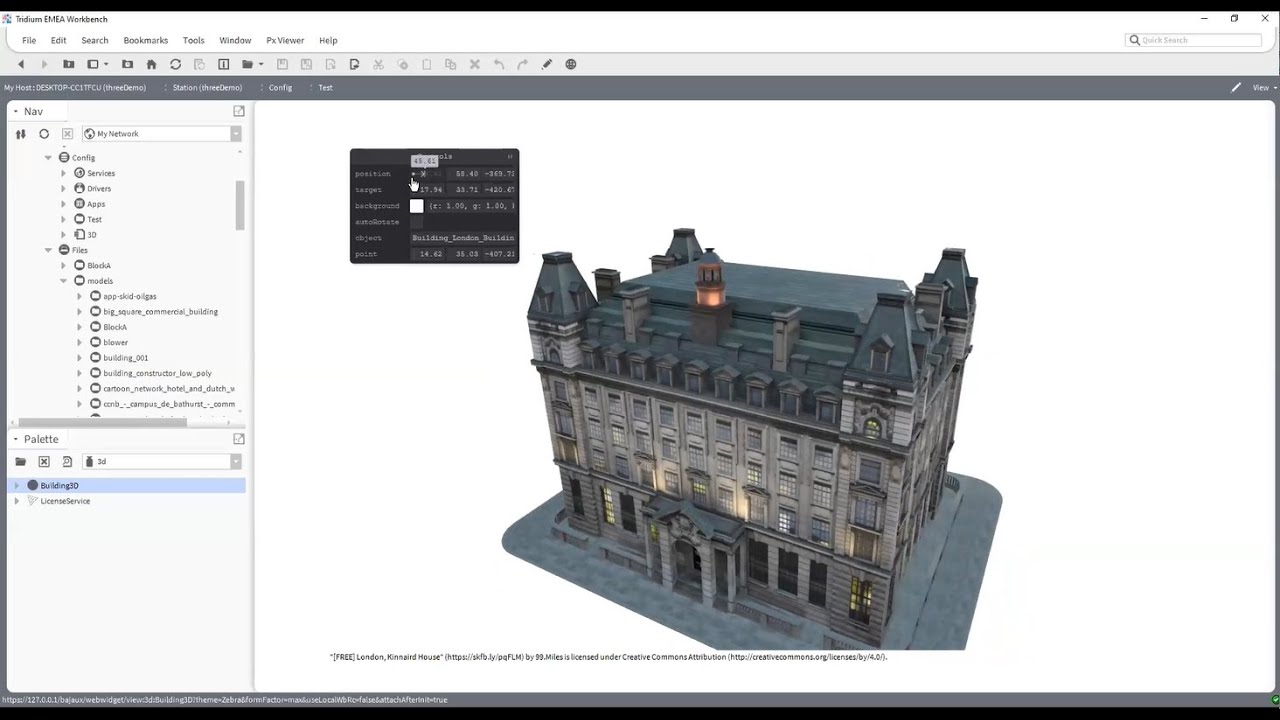Click the Delete X icon in the toolbar
This screenshot has width=1280, height=720.
[474, 64]
